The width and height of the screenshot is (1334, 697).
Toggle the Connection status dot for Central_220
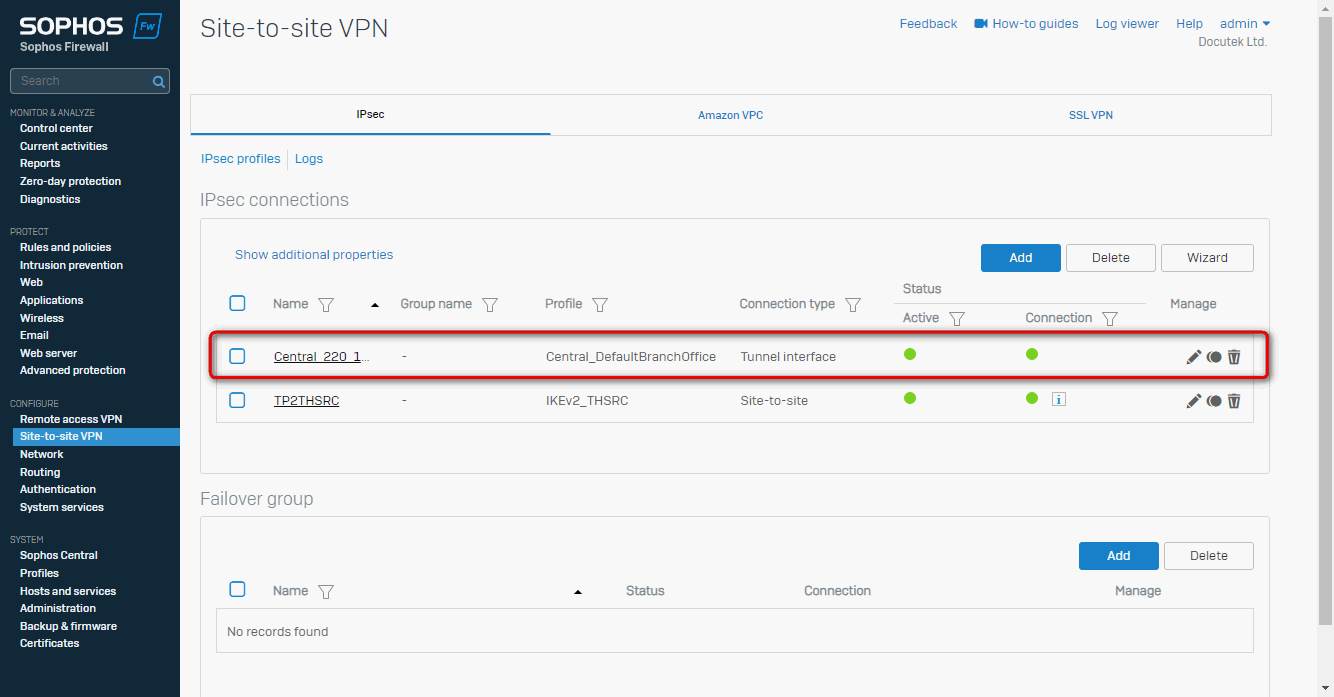[x=1032, y=354]
